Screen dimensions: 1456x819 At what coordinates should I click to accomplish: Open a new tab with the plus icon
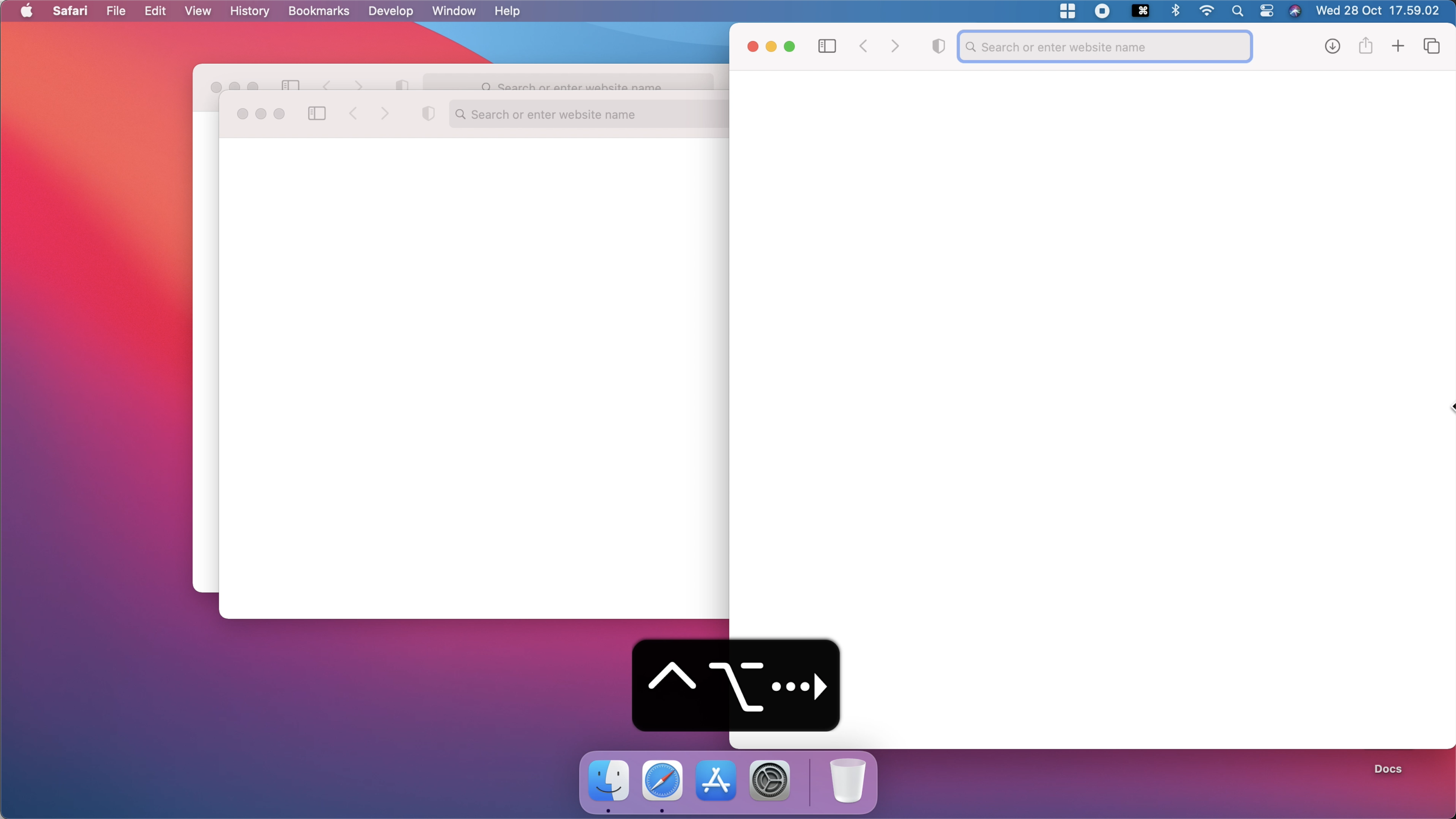[1398, 46]
